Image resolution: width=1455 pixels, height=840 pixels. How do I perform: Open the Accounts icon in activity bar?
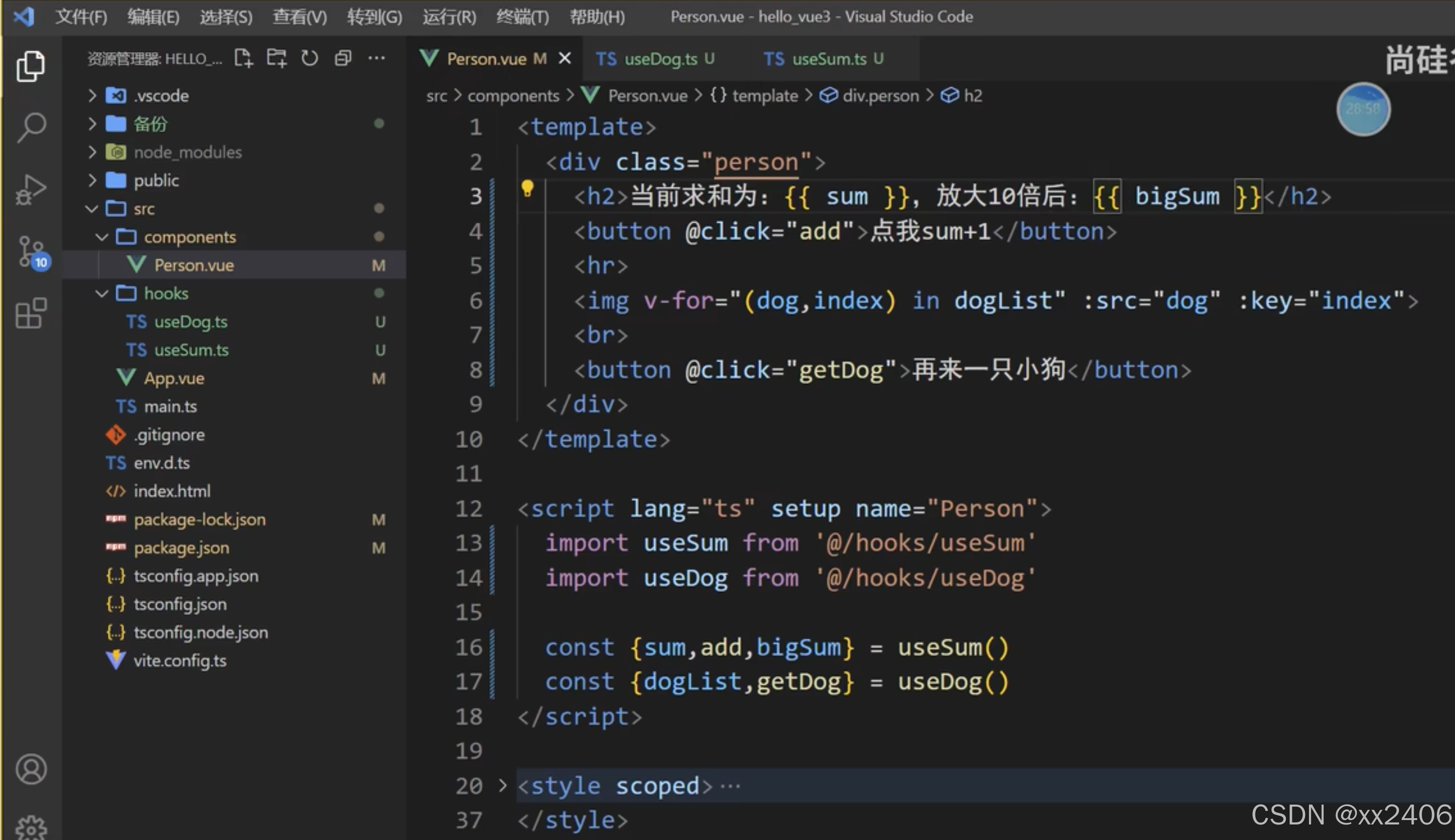point(31,769)
